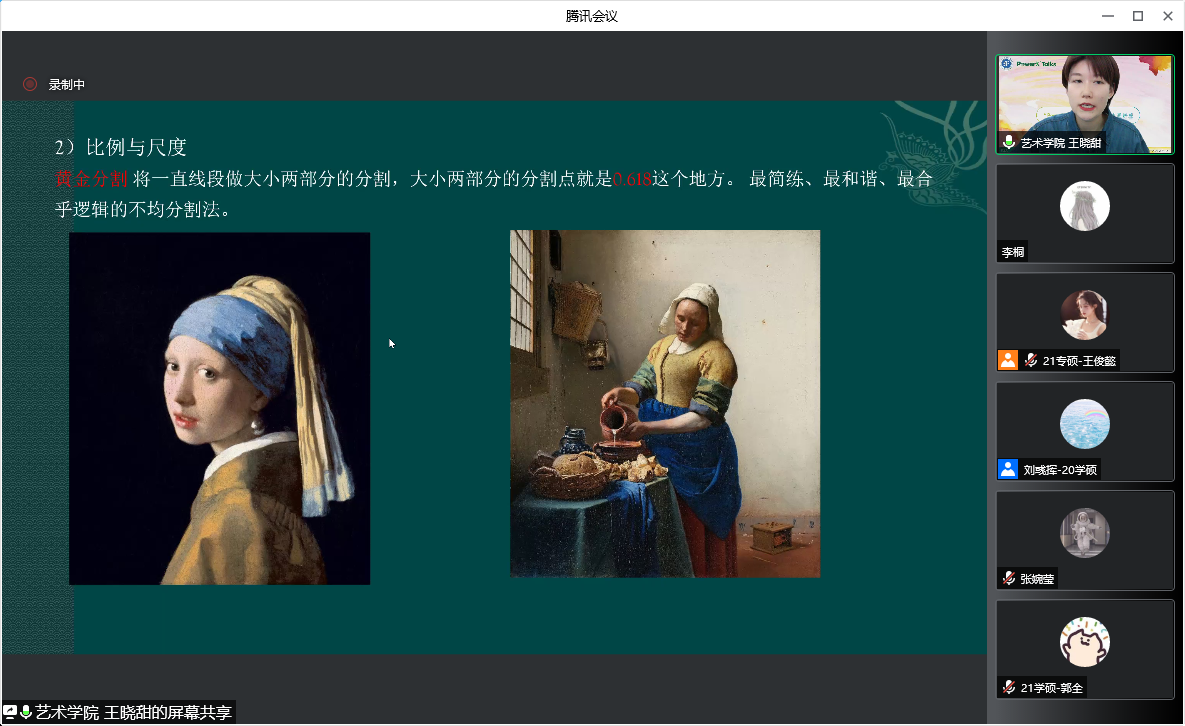Select the 刘彧挥-20学硕 ocean avatar

[x=1084, y=424]
